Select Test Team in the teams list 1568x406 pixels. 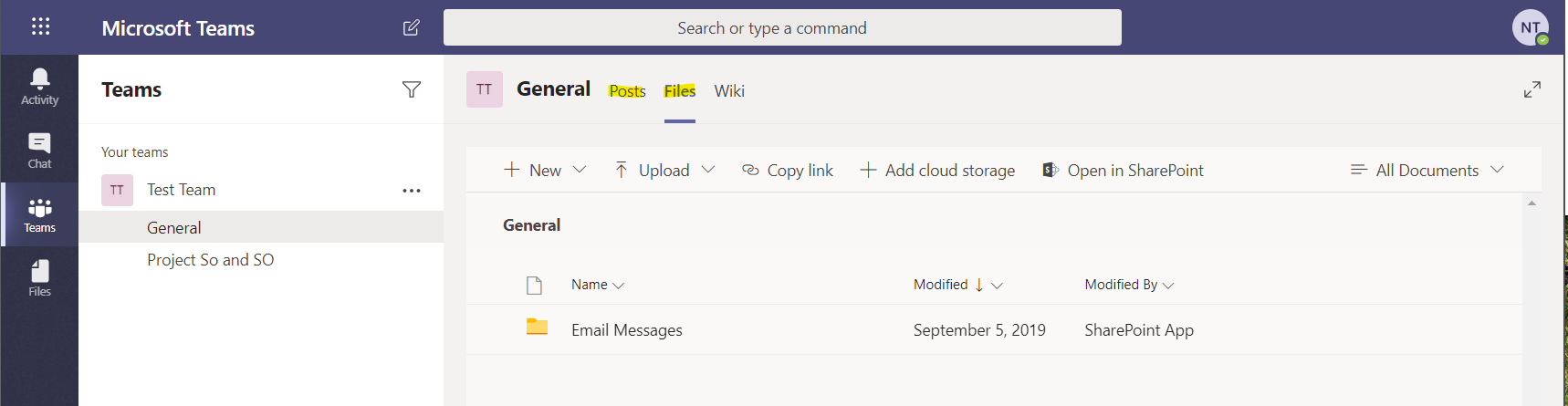[182, 190]
